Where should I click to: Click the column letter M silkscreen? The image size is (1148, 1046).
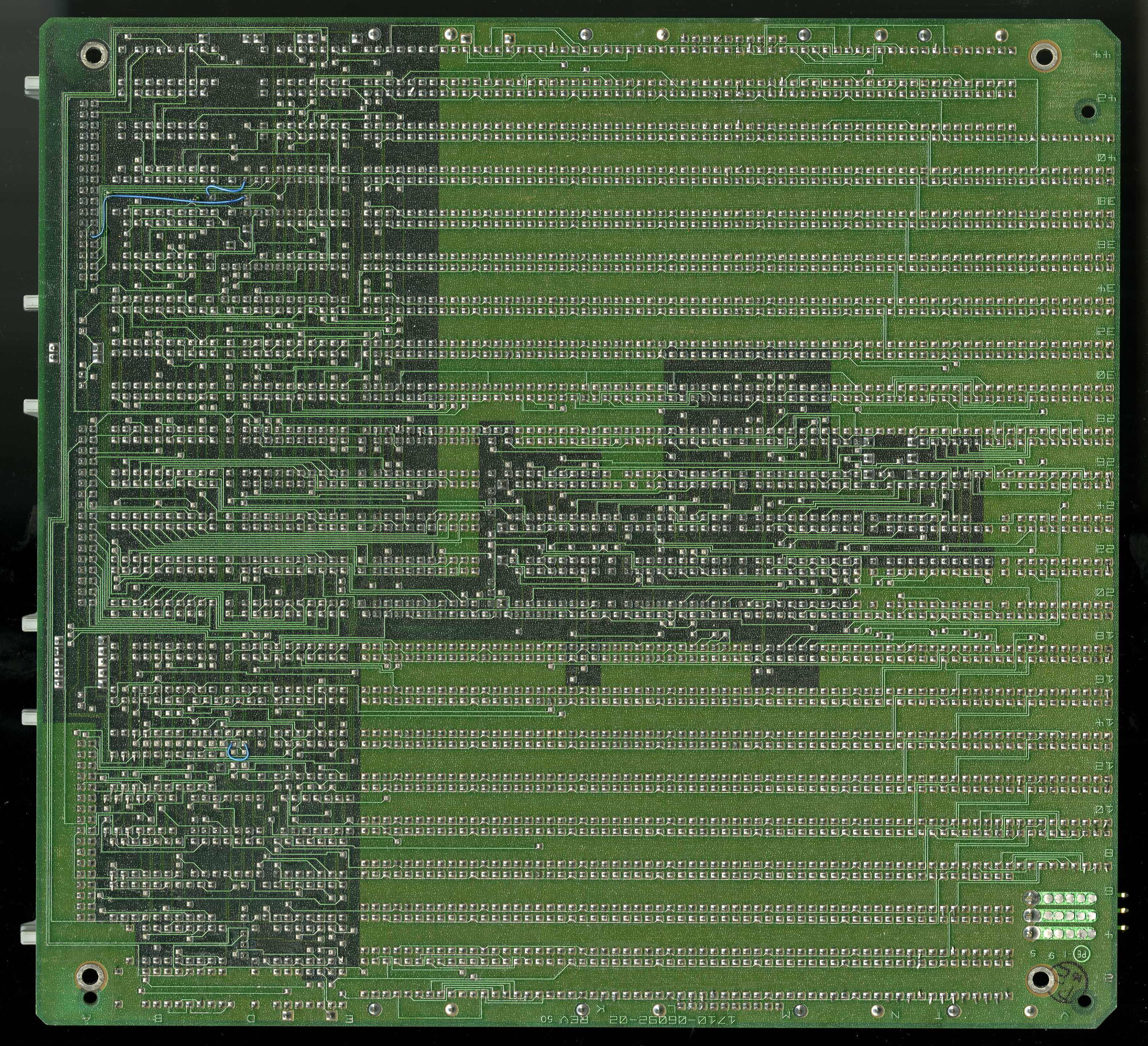click(x=786, y=1015)
